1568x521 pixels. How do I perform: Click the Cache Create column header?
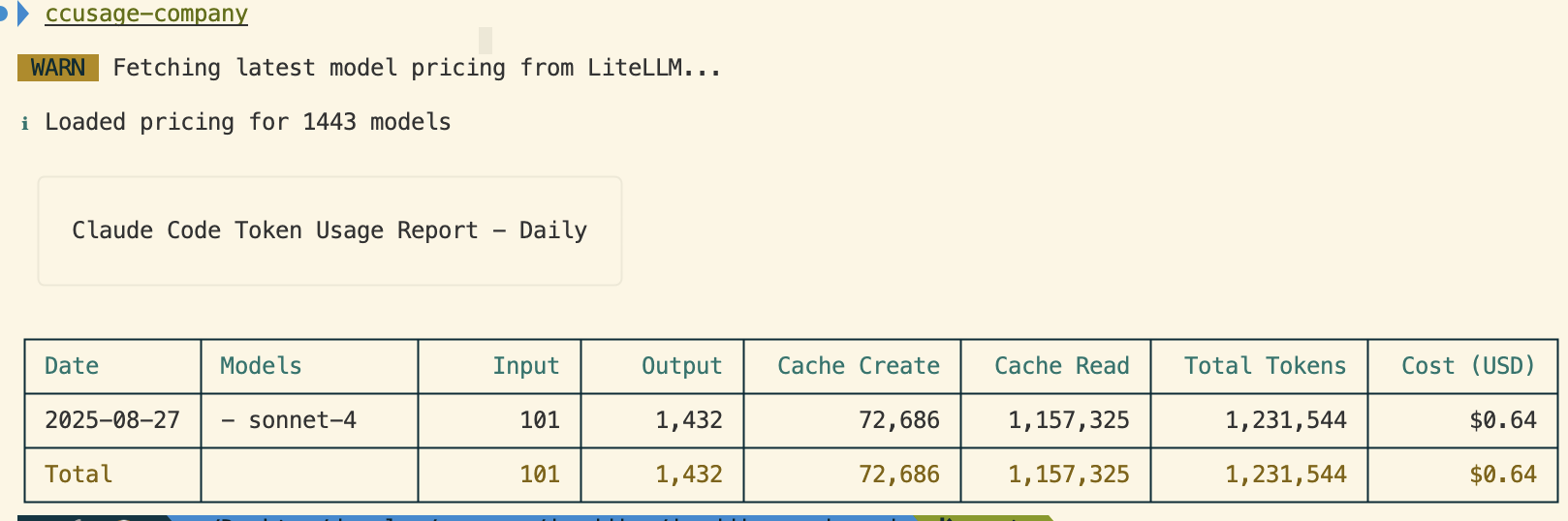point(859,366)
